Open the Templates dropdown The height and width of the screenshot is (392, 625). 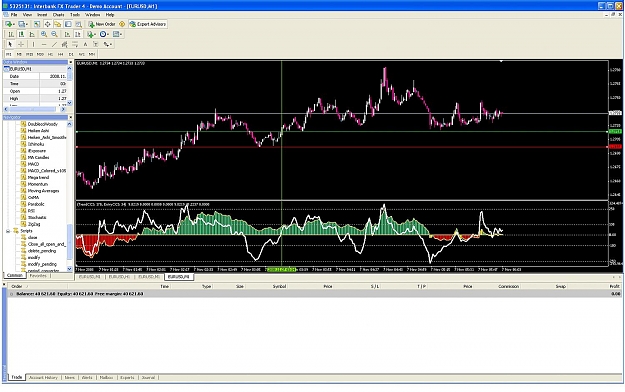(117, 34)
